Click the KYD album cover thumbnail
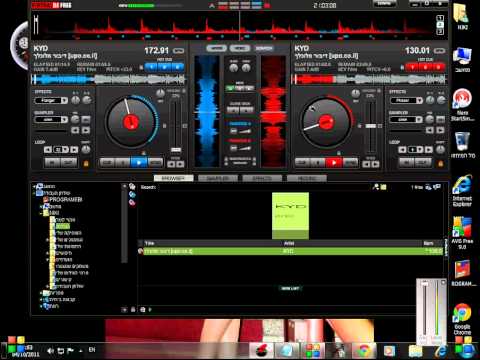The width and height of the screenshot is (480, 360). coord(290,215)
